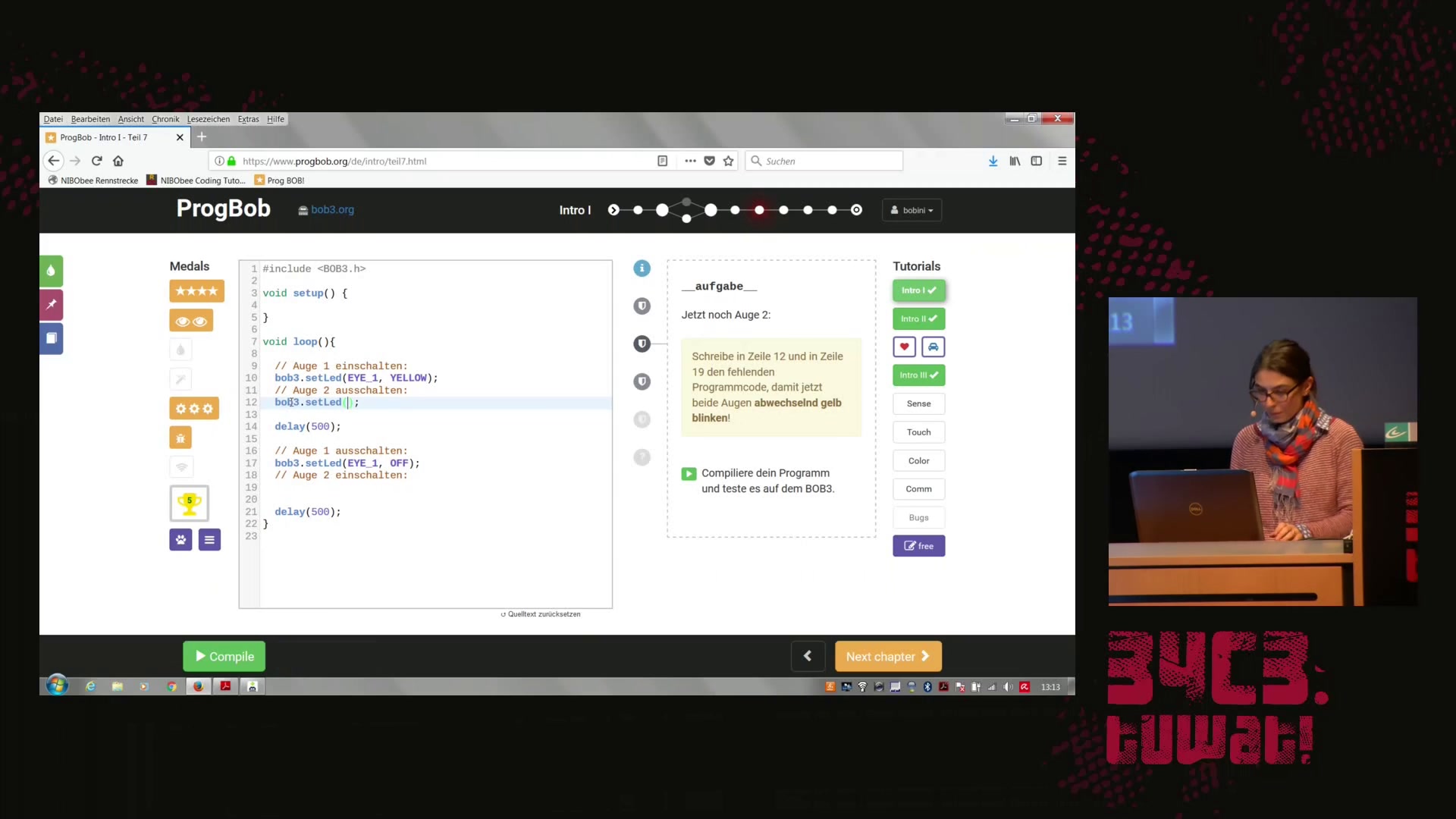The height and width of the screenshot is (819, 1456).
Task: Click the pink pin sidebar icon
Action: coord(51,305)
